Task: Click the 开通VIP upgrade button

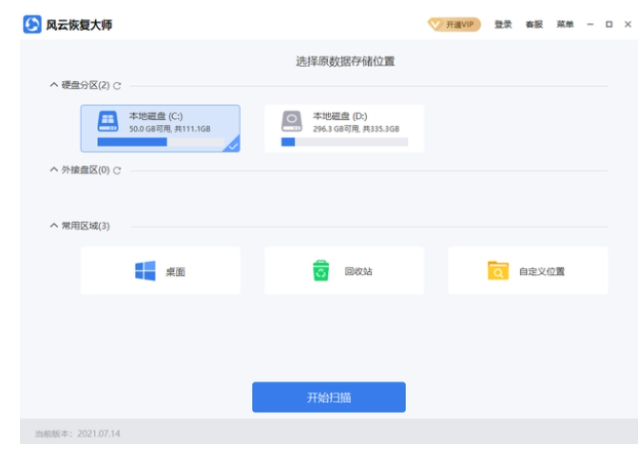Action: tap(455, 24)
